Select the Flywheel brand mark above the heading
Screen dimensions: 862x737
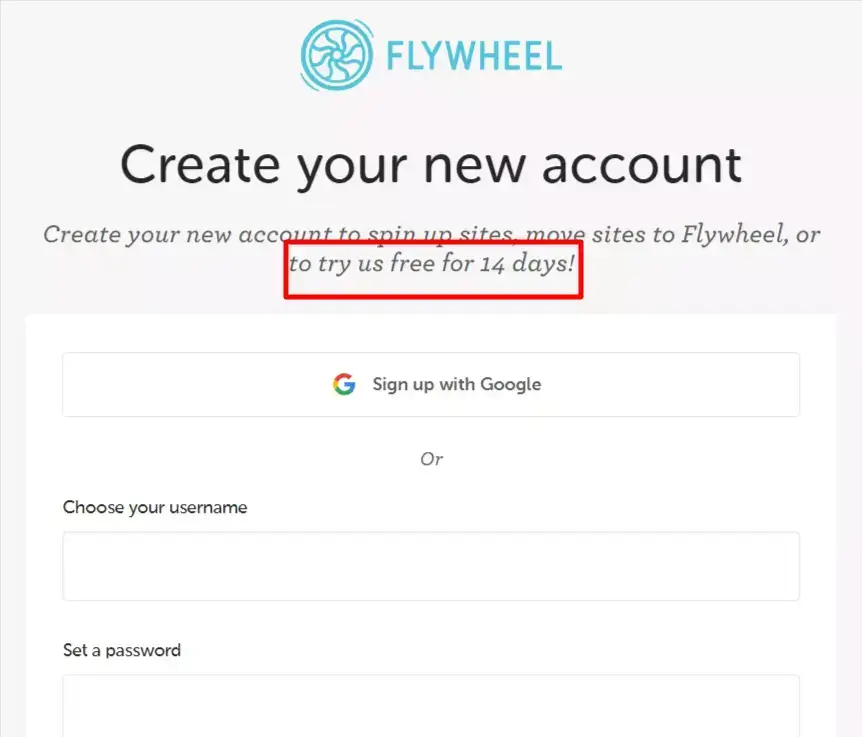point(338,55)
